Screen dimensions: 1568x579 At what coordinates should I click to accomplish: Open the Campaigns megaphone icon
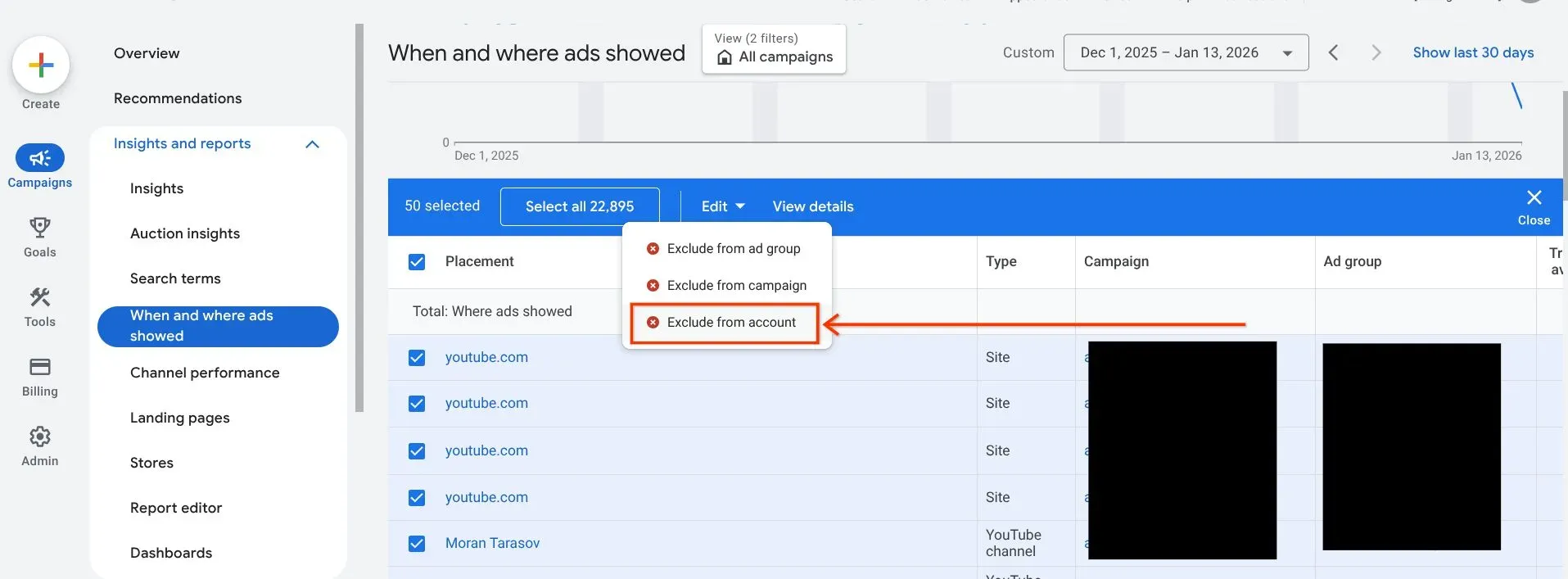coord(39,158)
